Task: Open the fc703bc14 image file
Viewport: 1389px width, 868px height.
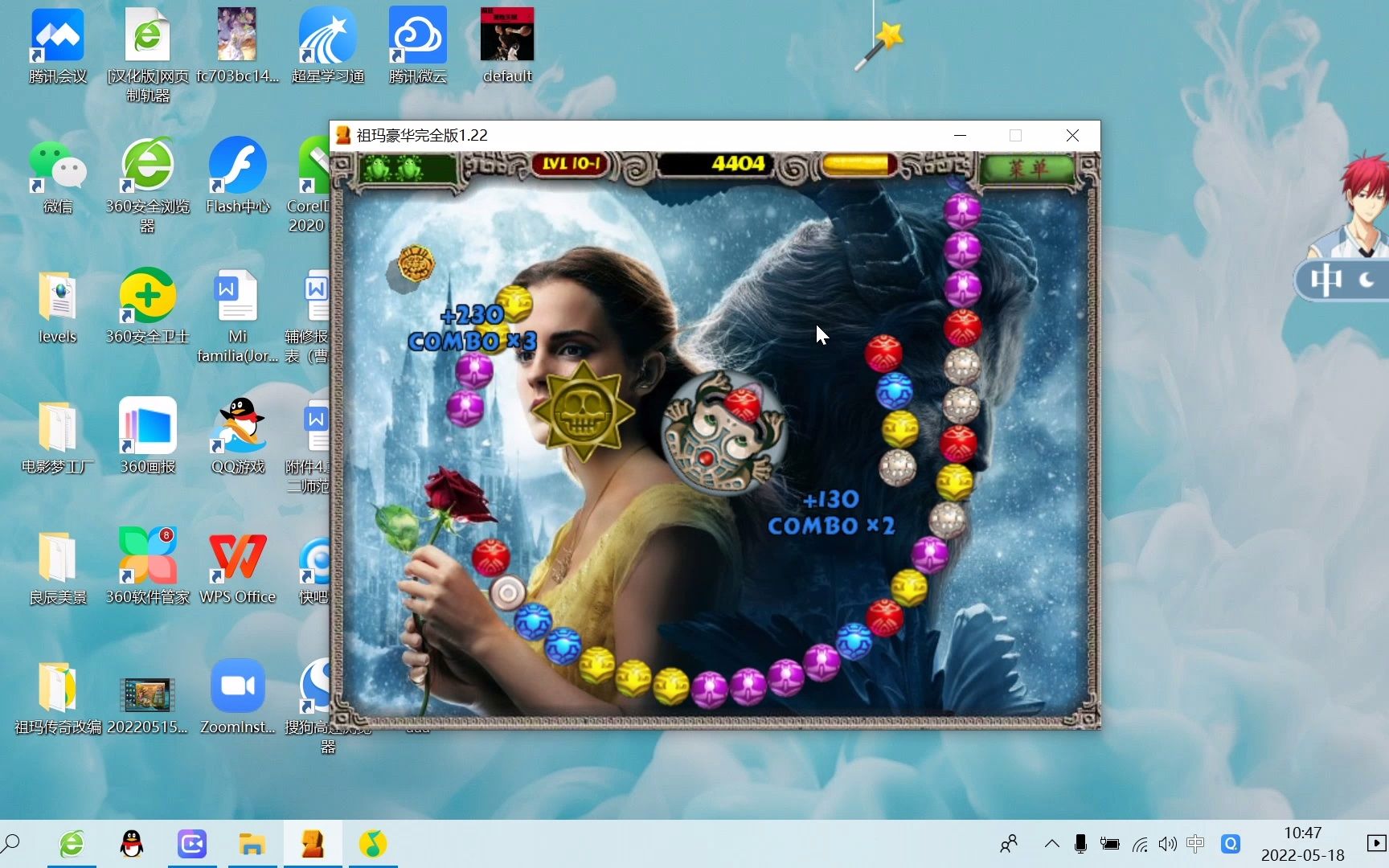Action: pyautogui.click(x=237, y=47)
